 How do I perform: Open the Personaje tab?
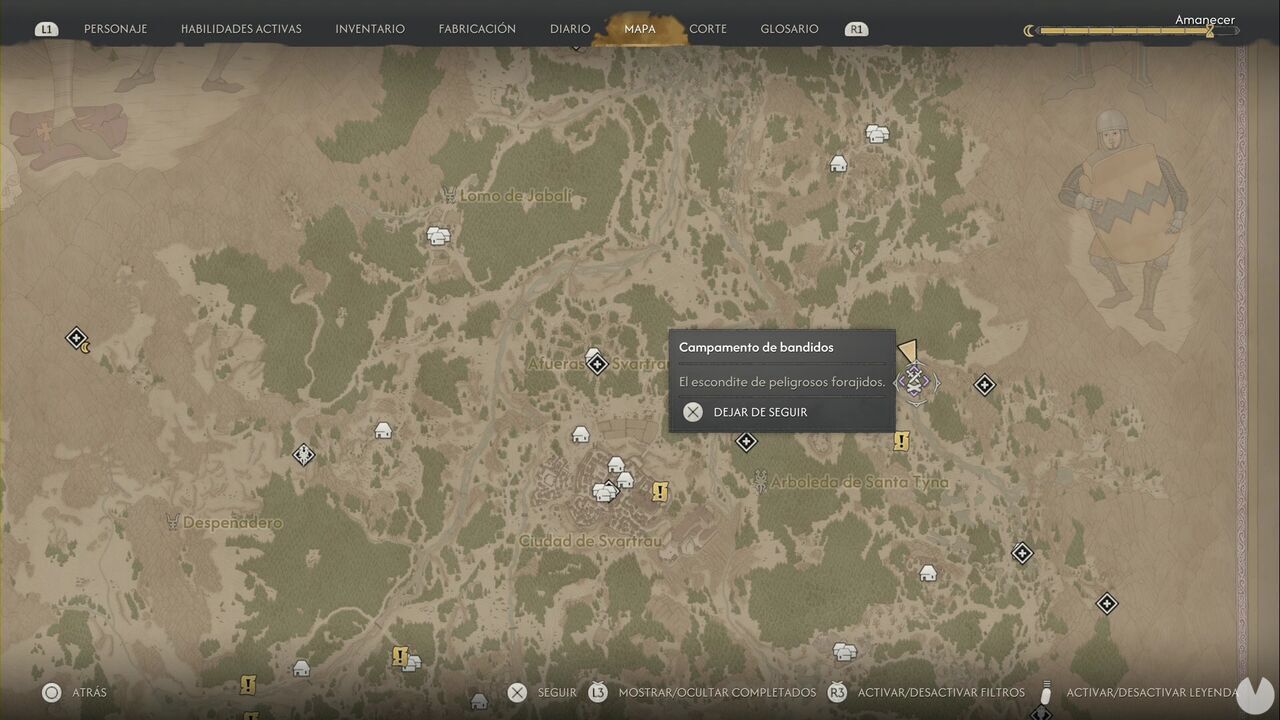(x=115, y=29)
